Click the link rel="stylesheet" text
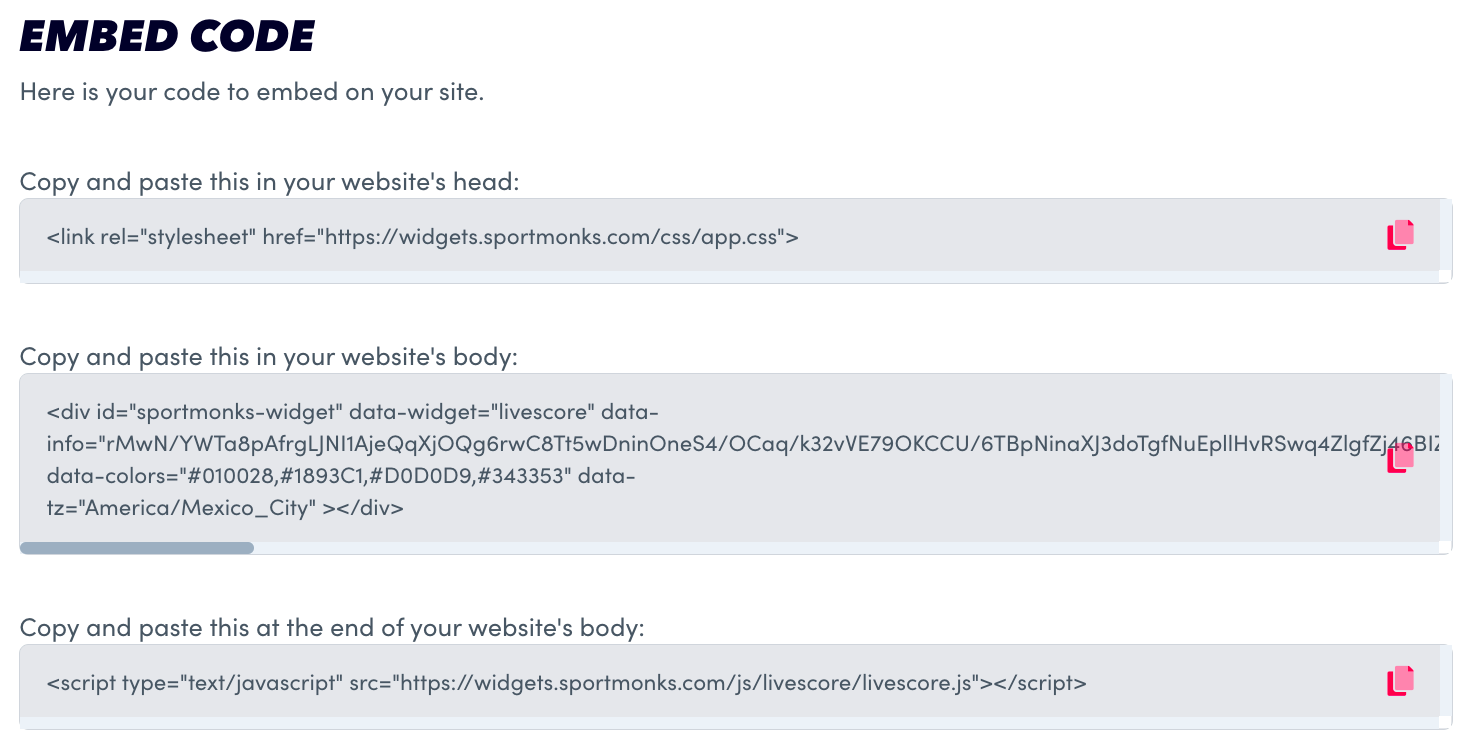 (x=150, y=238)
